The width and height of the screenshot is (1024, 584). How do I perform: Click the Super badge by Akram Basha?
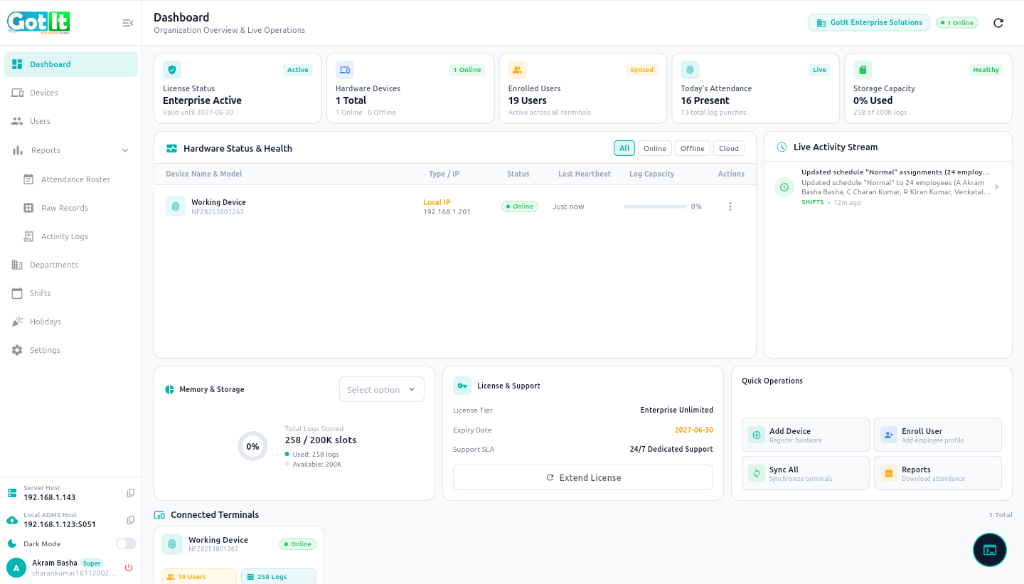pos(92,563)
